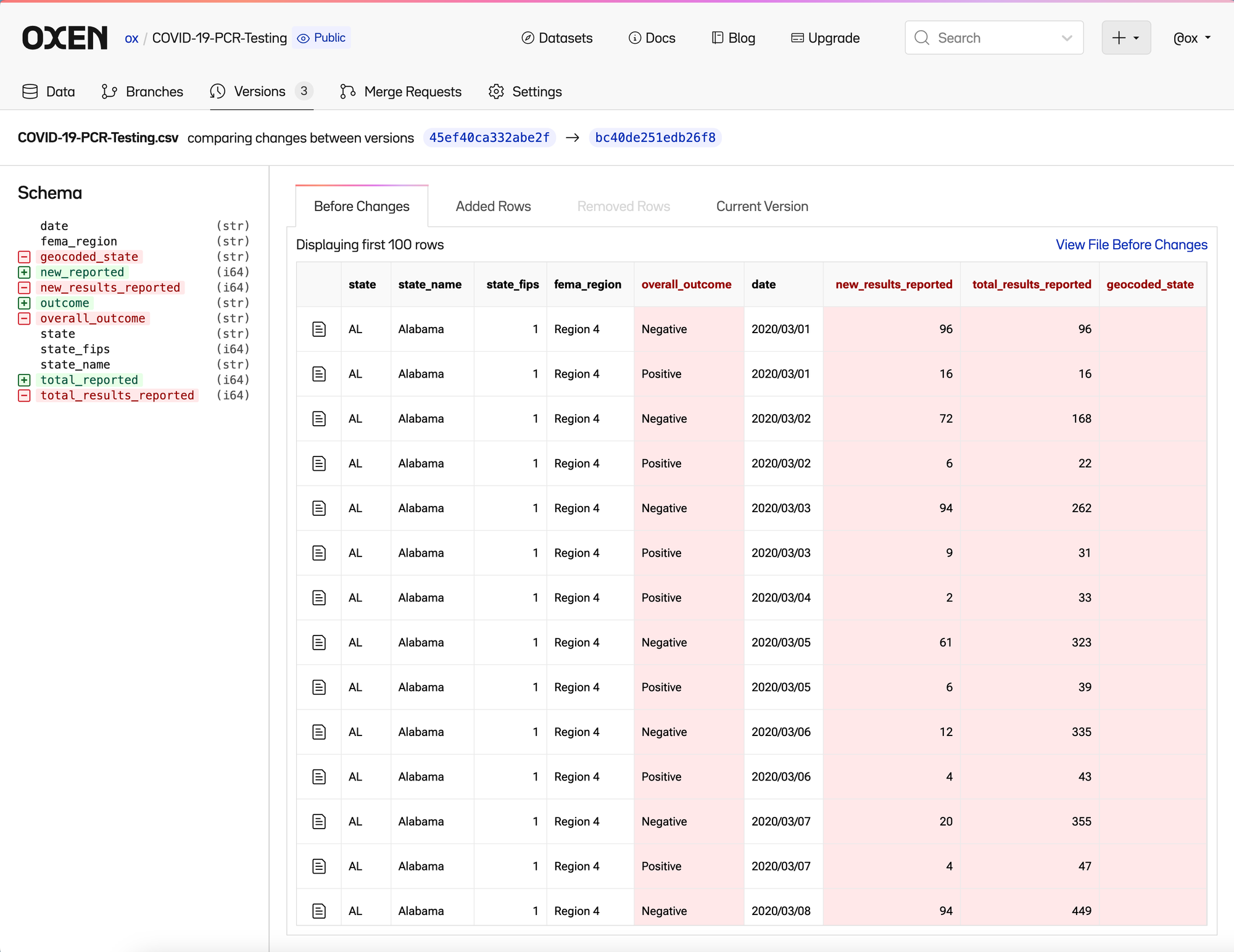Toggle the plus box beside total_reported
The width and height of the screenshot is (1234, 952).
click(24, 380)
